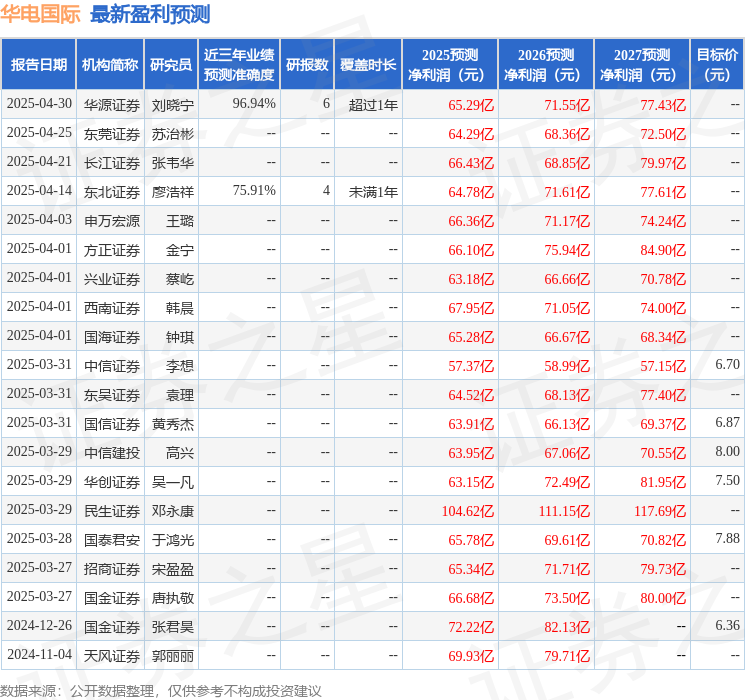Screen dimensions: 745x700
Task: Select researcher 郭丽丽
Action: click(173, 656)
